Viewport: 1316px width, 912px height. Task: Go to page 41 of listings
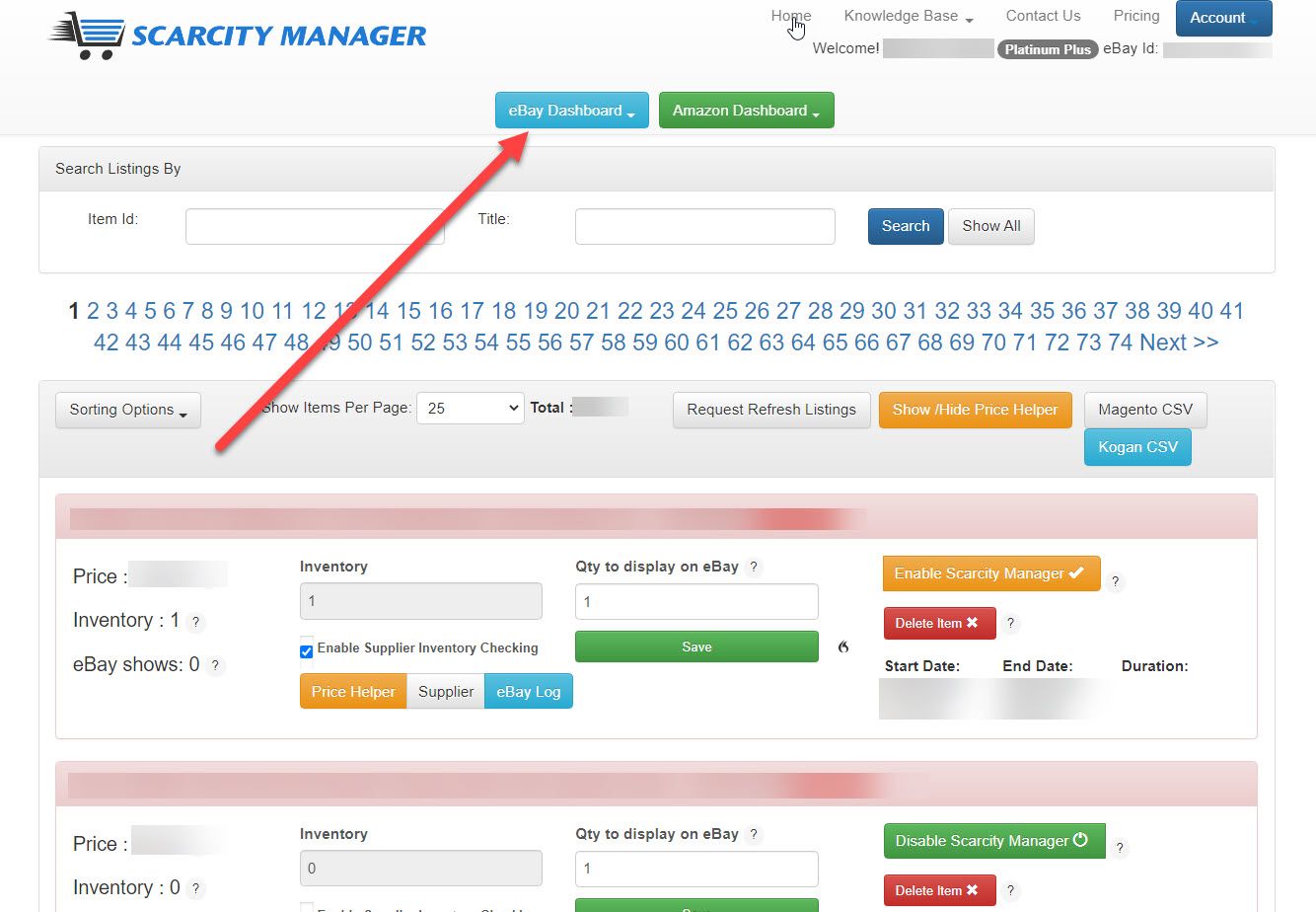[1231, 311]
